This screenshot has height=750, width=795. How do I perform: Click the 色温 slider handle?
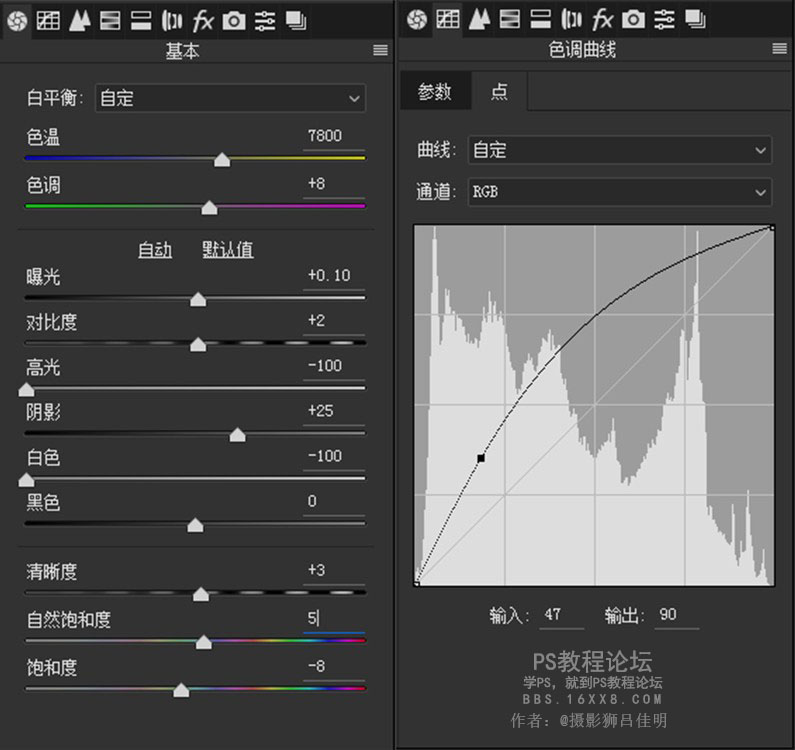pos(222,160)
